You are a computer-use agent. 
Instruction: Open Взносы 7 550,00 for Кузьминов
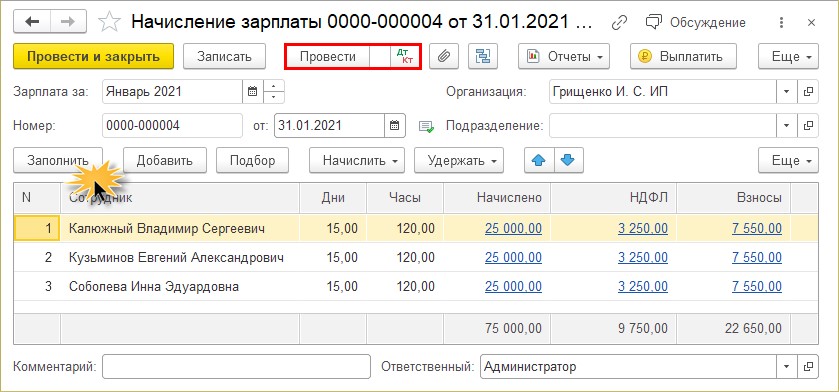[x=757, y=258]
